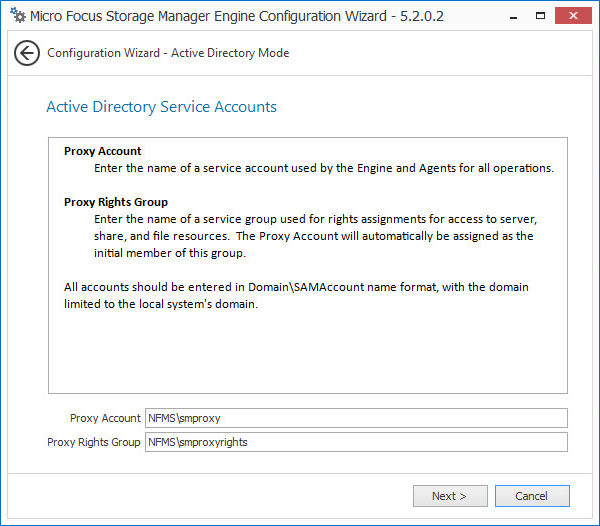Click the gear app icon in title bar
Screen dimensions: 600x526
pos(17,16)
